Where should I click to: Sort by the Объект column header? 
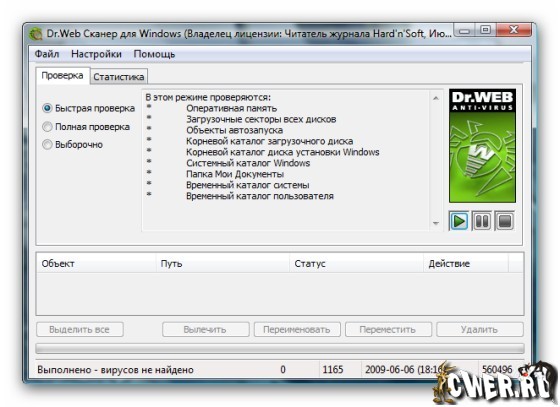pyautogui.click(x=96, y=263)
